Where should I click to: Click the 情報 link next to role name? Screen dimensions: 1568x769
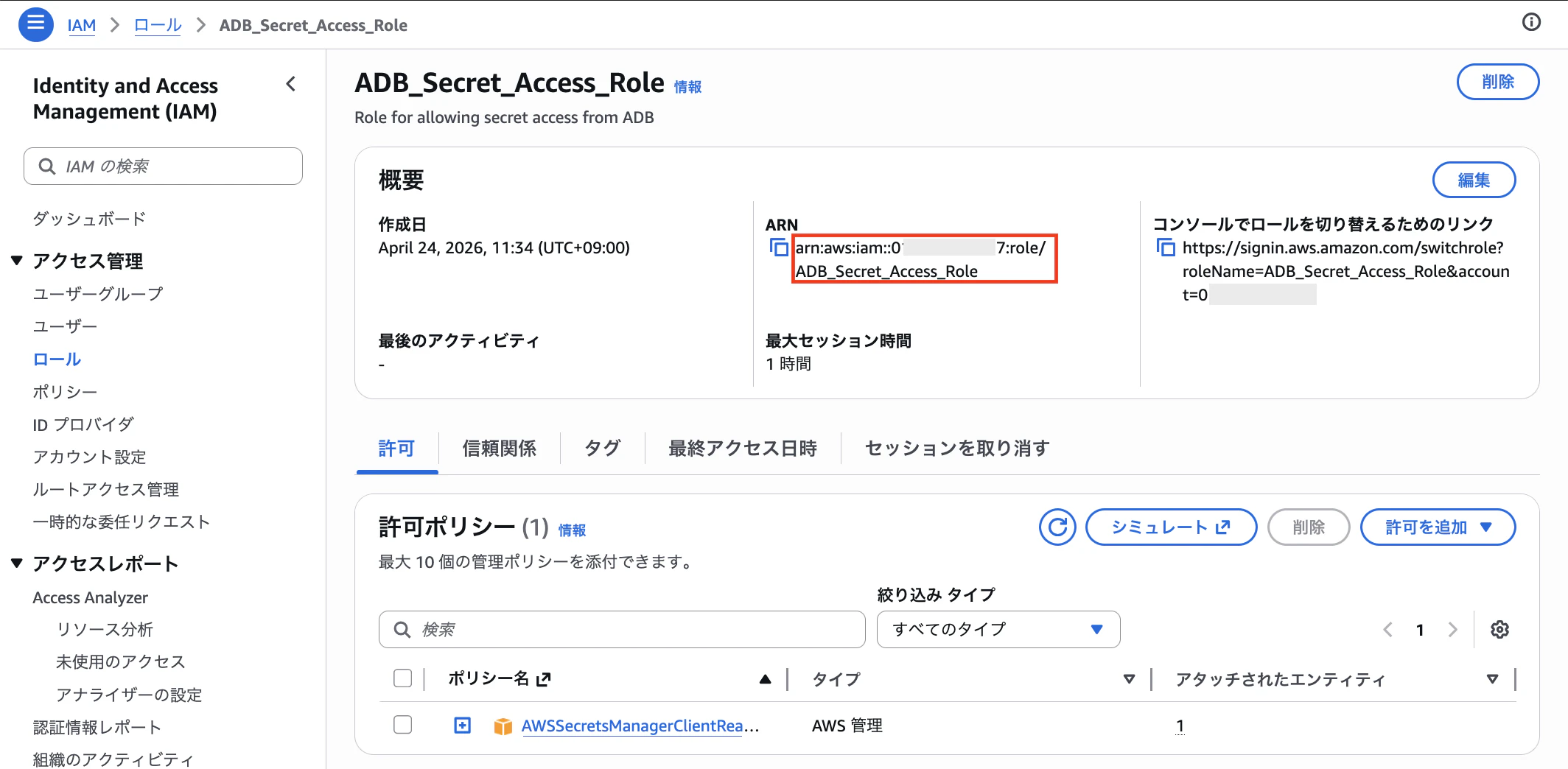click(687, 87)
